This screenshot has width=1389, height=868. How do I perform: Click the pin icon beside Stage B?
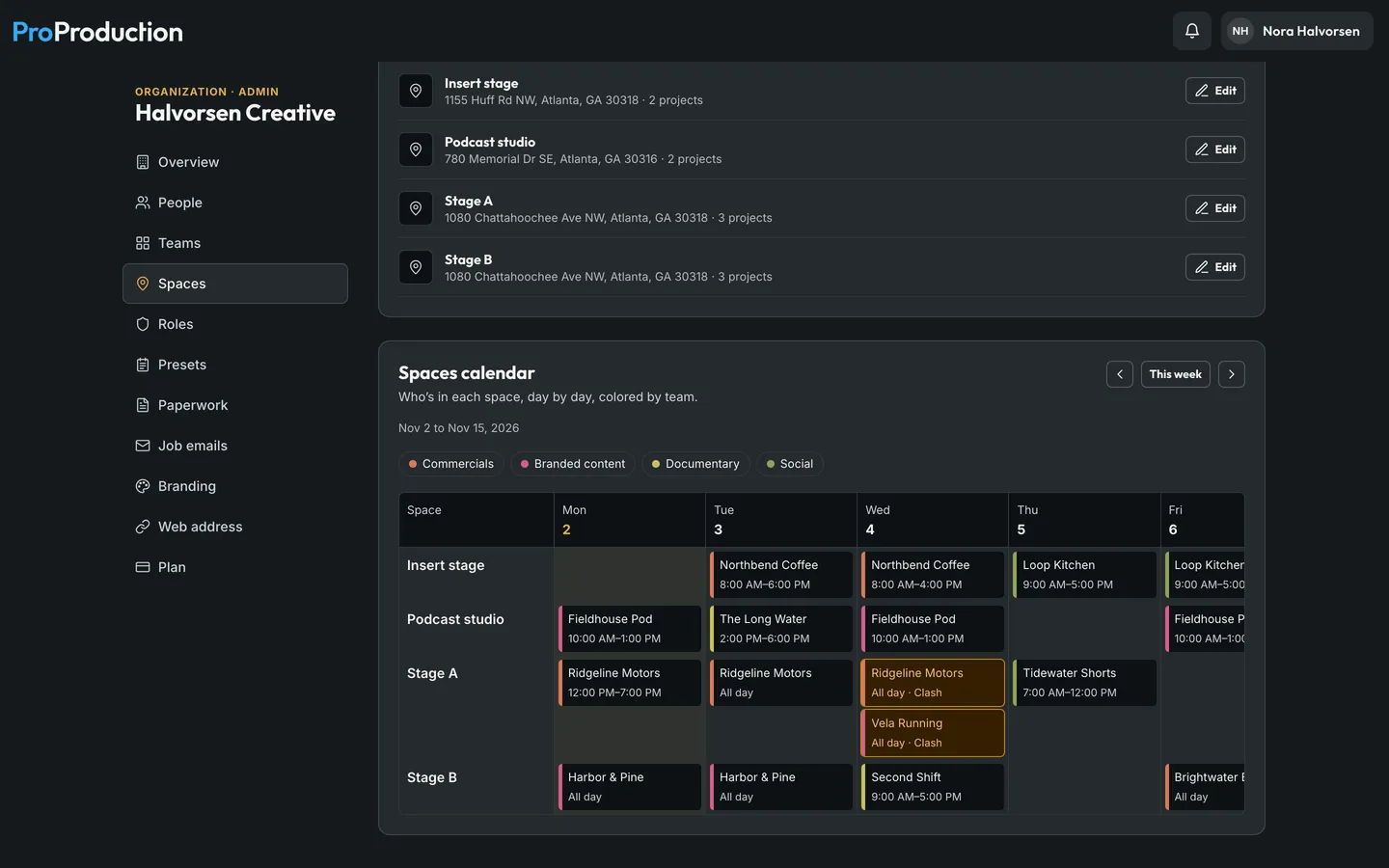point(416,267)
